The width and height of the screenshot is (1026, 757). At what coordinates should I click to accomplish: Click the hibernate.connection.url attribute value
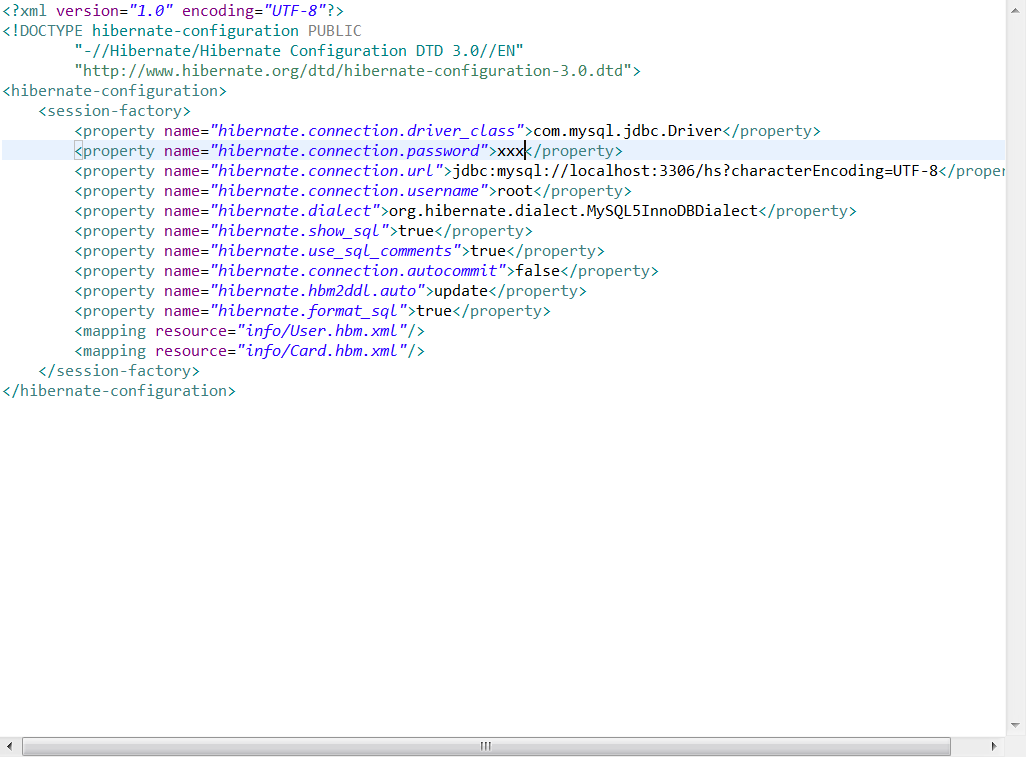click(327, 171)
